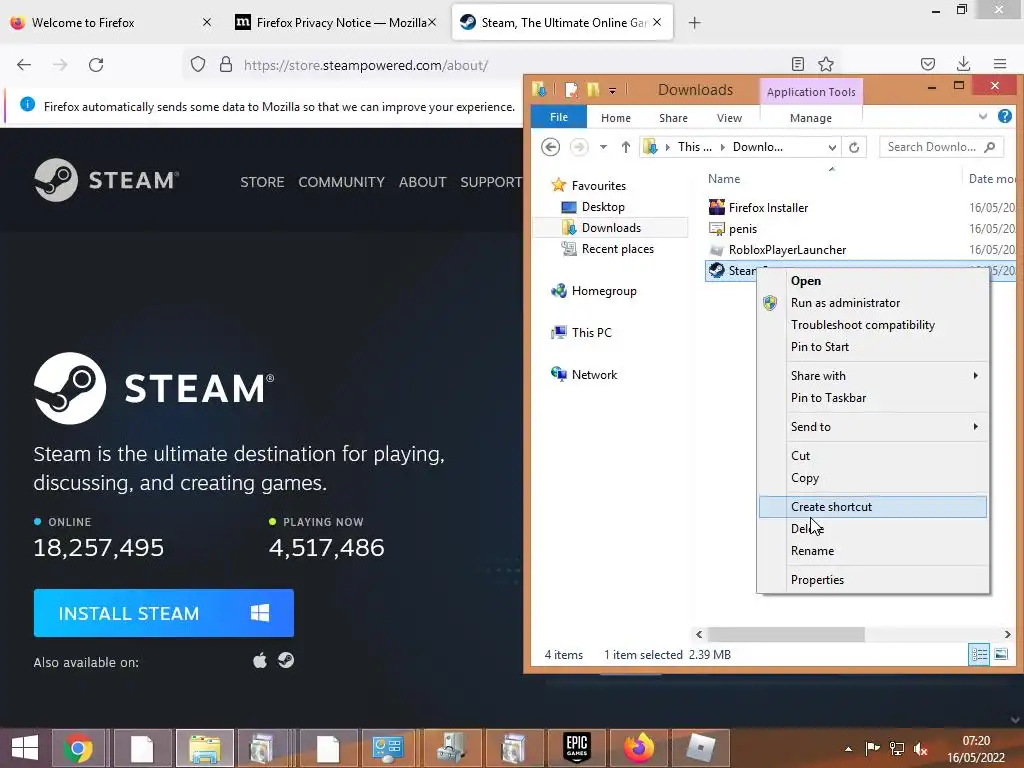Click Windows Start button
Image resolution: width=1024 pixels, height=768 pixels.
(x=24, y=748)
